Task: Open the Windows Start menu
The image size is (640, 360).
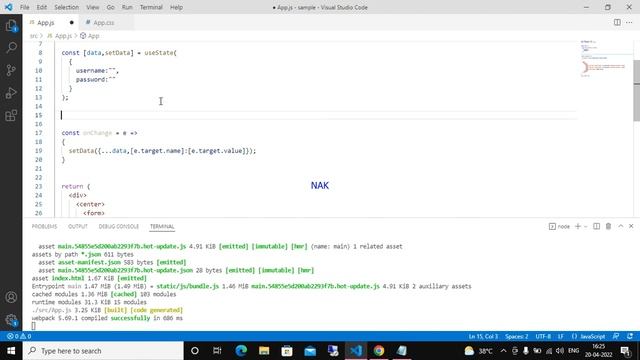Action: (x=11, y=351)
